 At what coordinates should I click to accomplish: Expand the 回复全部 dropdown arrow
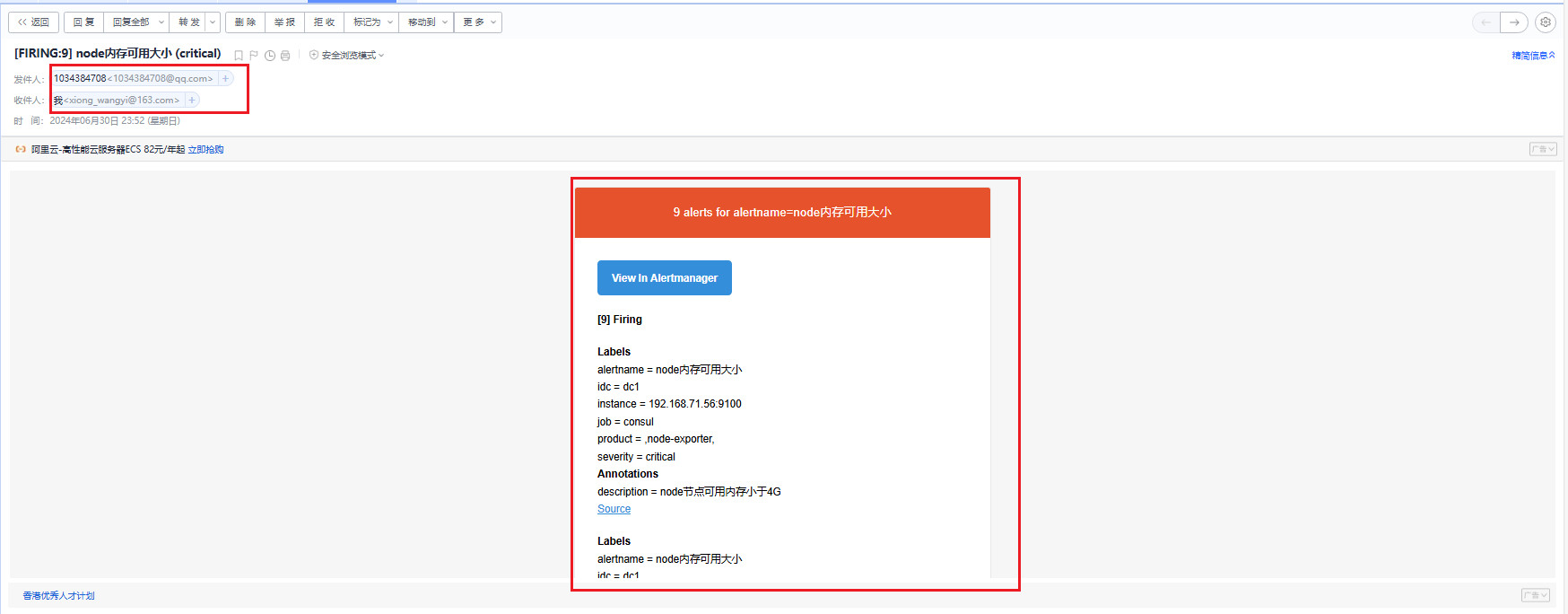(x=161, y=22)
